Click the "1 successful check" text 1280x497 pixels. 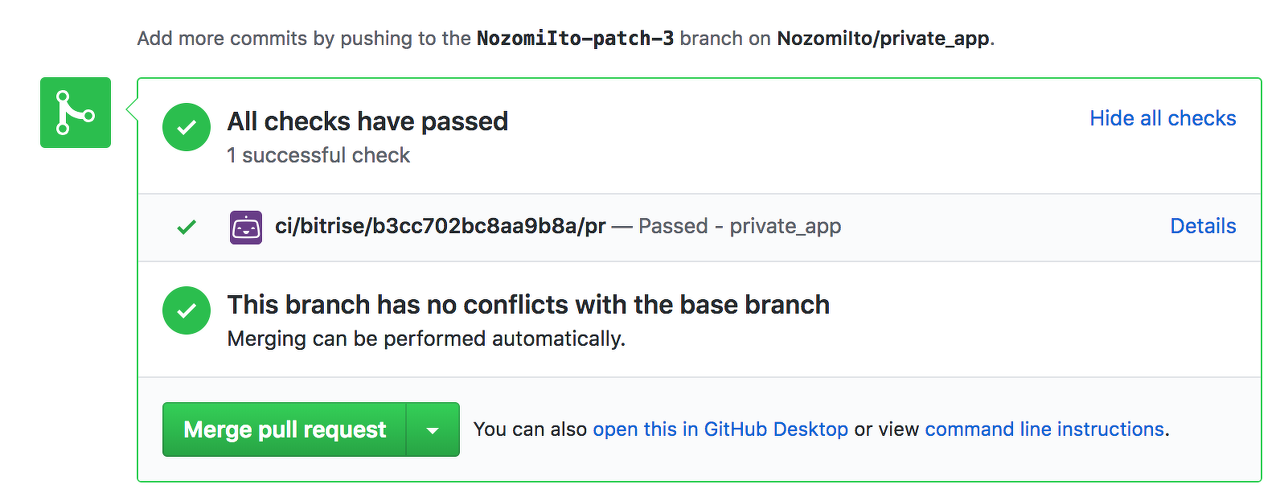[319, 155]
